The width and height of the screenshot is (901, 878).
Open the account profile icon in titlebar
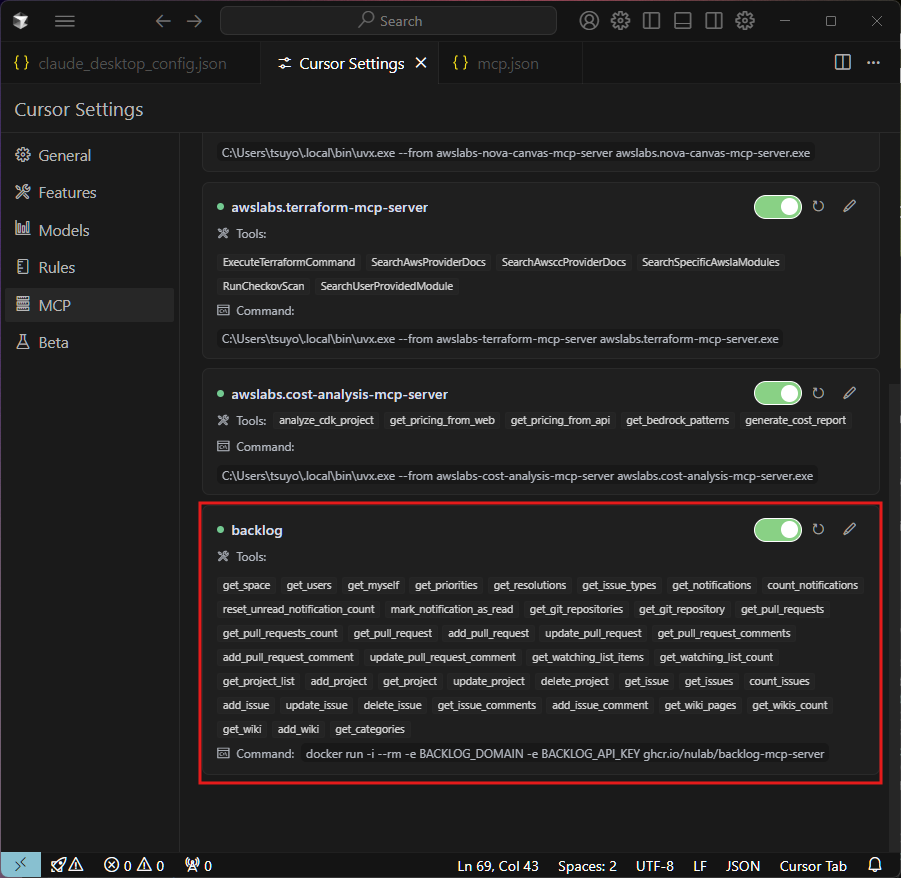click(x=588, y=20)
